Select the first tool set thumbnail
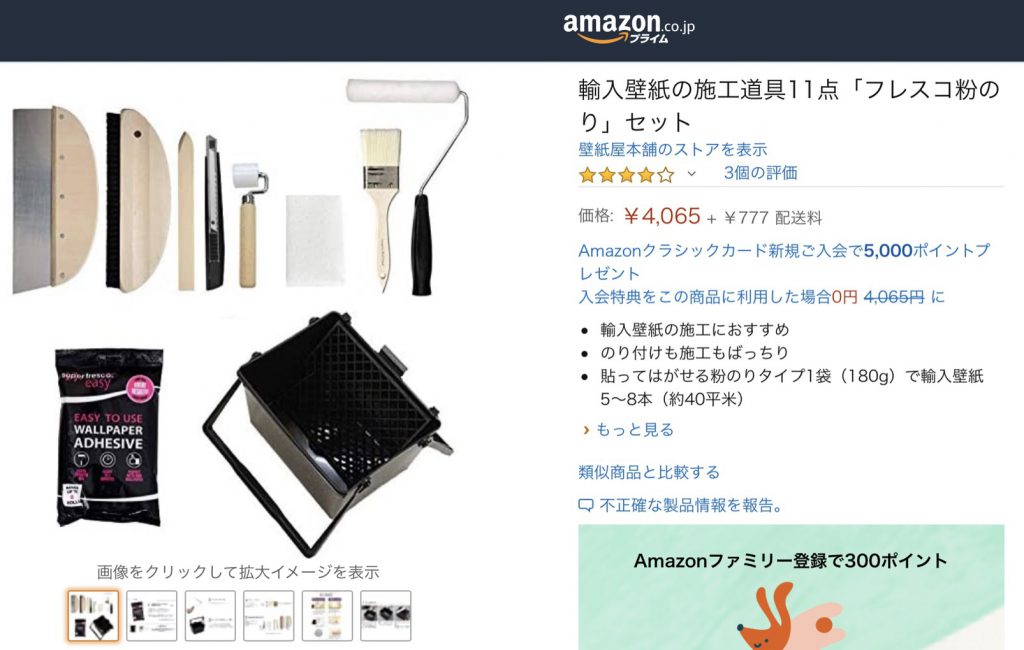Viewport: 1024px width, 650px height. point(93,616)
